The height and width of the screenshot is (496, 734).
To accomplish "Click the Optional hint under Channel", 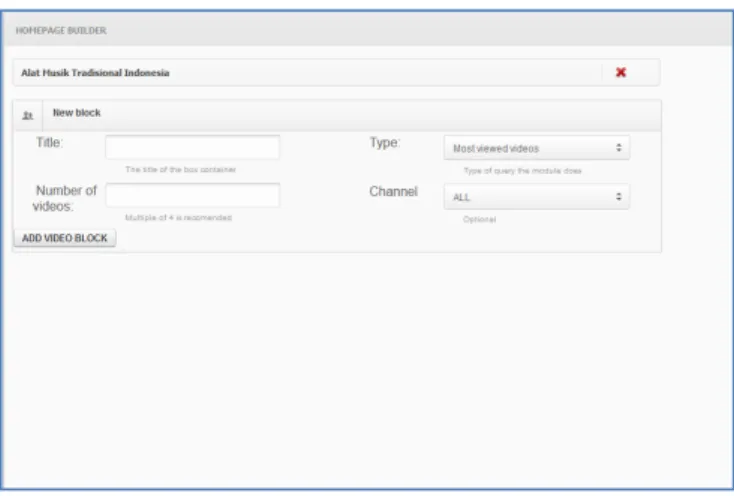I will [x=479, y=219].
